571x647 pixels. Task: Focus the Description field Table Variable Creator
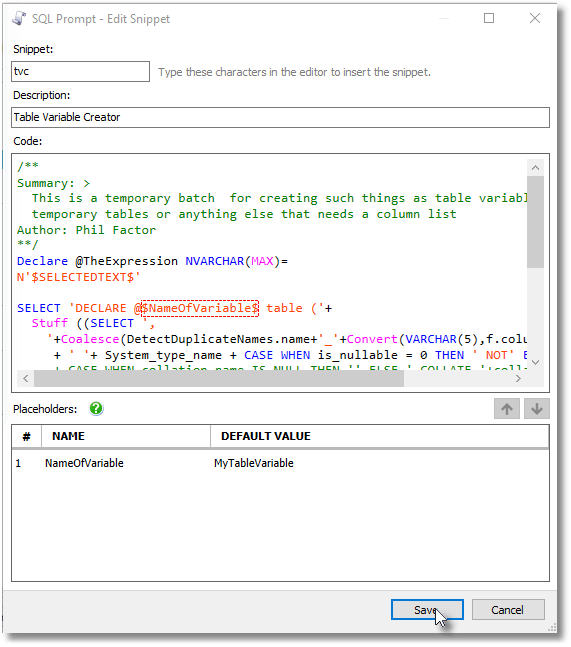(280, 117)
